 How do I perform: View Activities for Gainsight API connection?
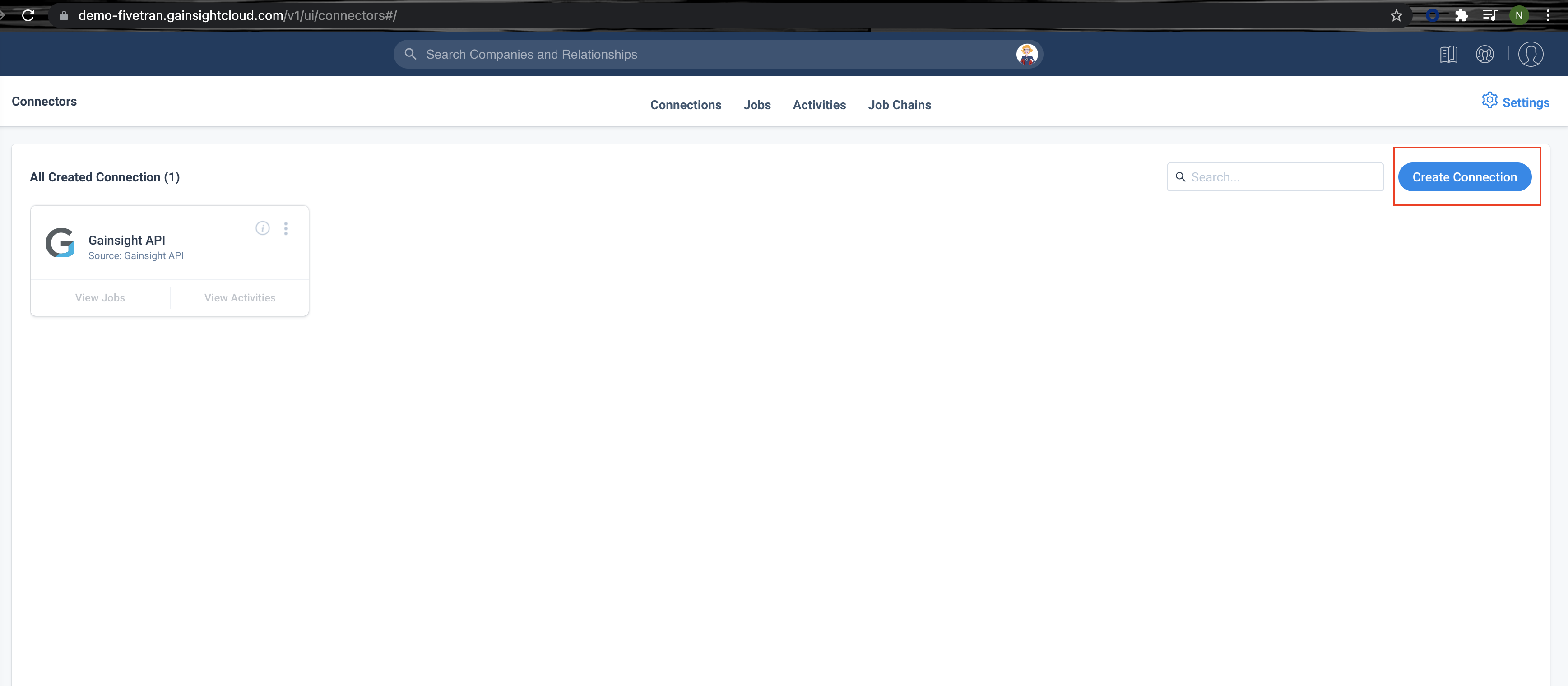tap(239, 297)
